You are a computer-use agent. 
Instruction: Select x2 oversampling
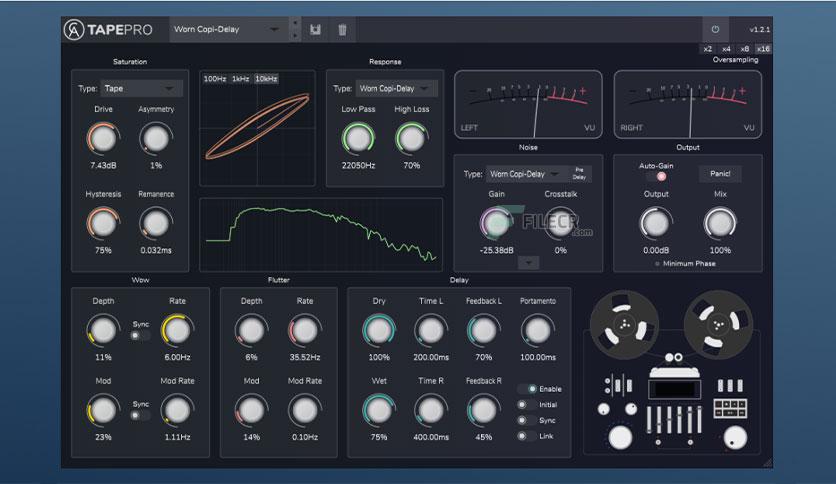708,49
